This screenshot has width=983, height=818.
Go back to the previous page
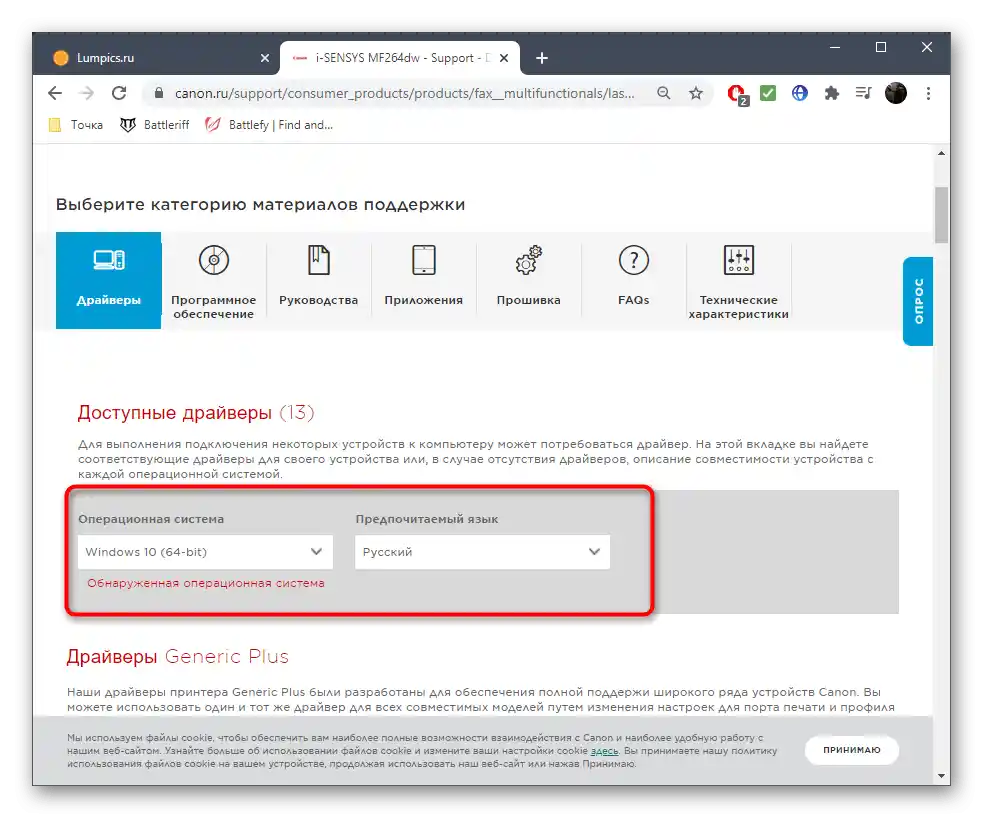click(x=55, y=93)
